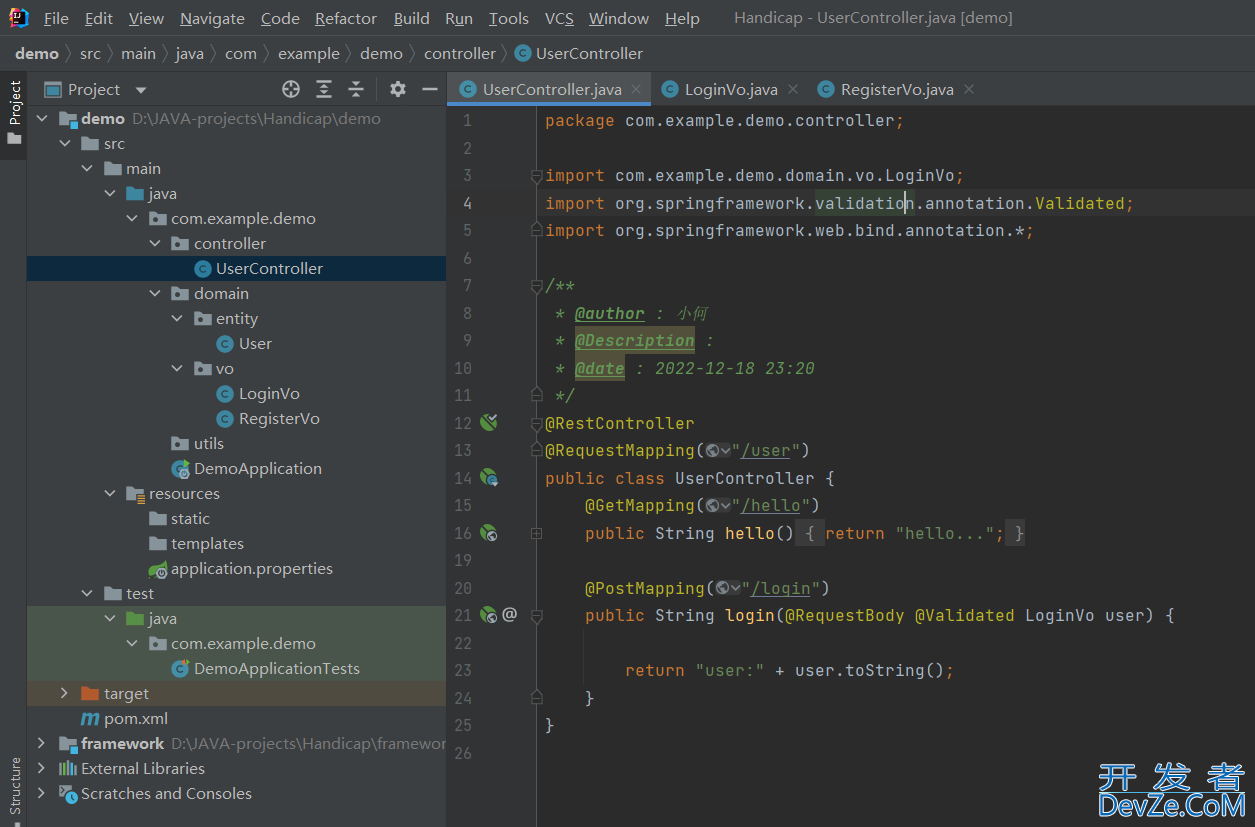
Task: Collapse the resources folder arrow
Action: [x=110, y=493]
